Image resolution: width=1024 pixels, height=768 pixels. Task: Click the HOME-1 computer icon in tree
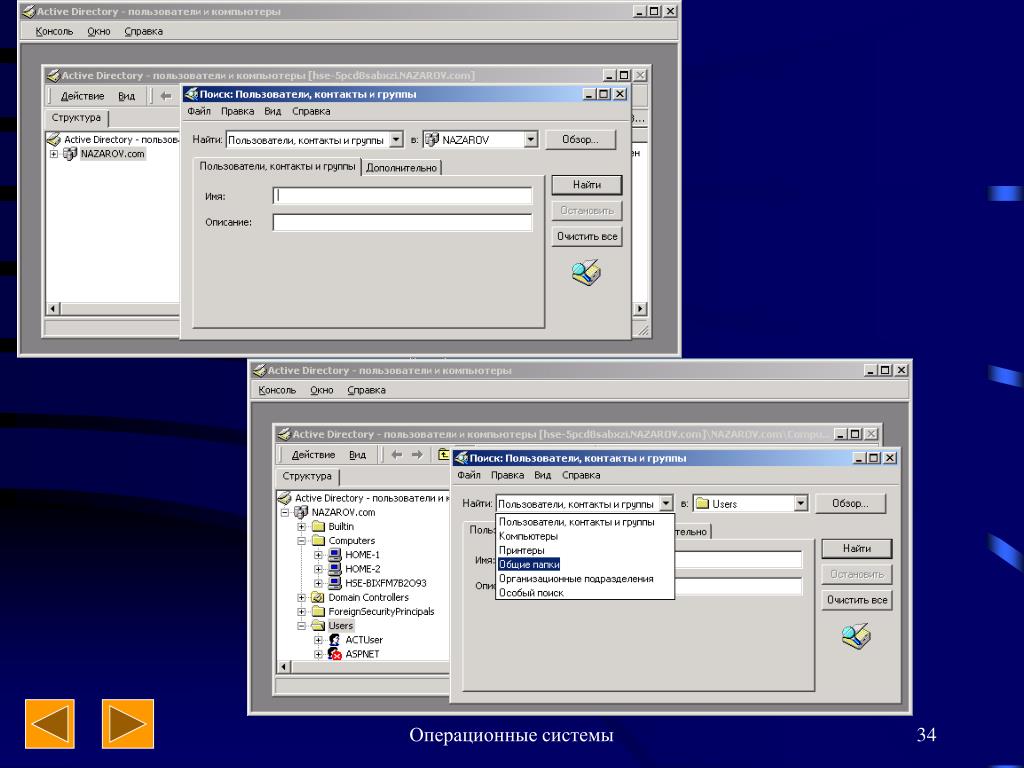pyautogui.click(x=335, y=554)
